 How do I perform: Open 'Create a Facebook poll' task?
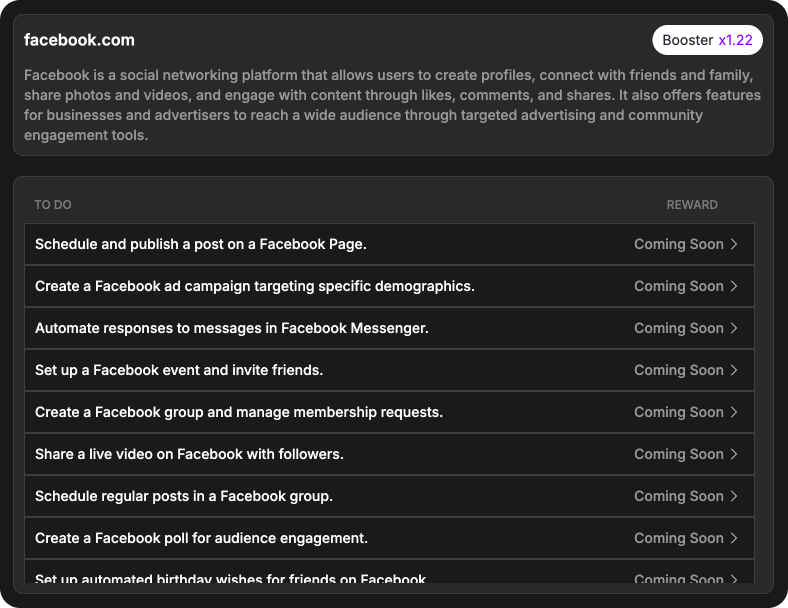[x=389, y=538]
